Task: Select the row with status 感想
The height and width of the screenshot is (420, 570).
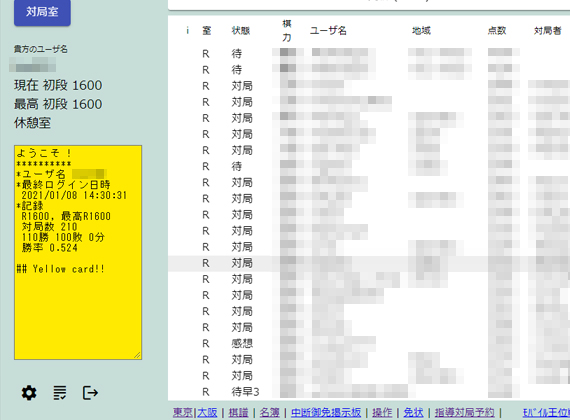Action: 369,343
